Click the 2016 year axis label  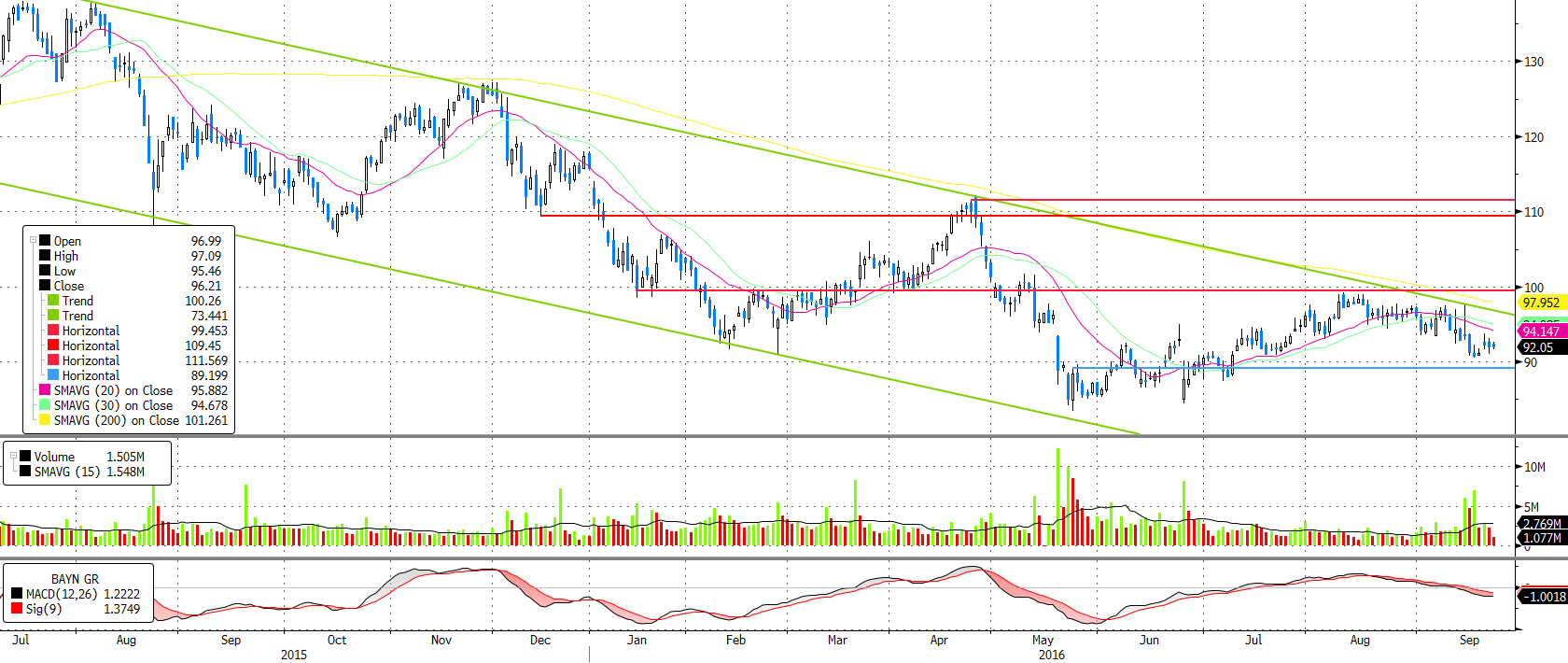coord(1052,655)
